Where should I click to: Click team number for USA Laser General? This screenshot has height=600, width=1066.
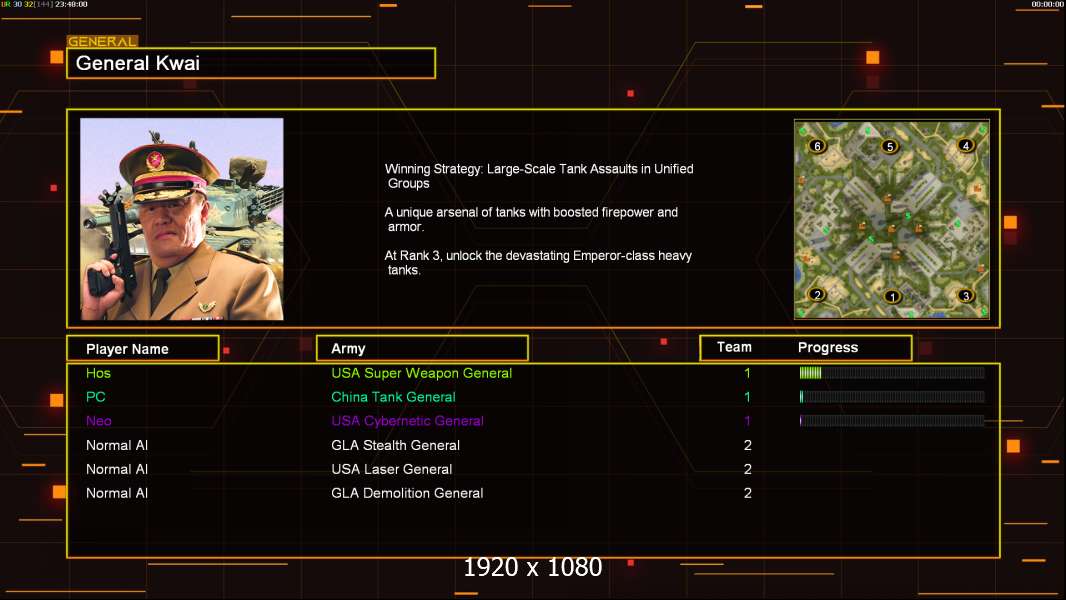[x=747, y=469]
